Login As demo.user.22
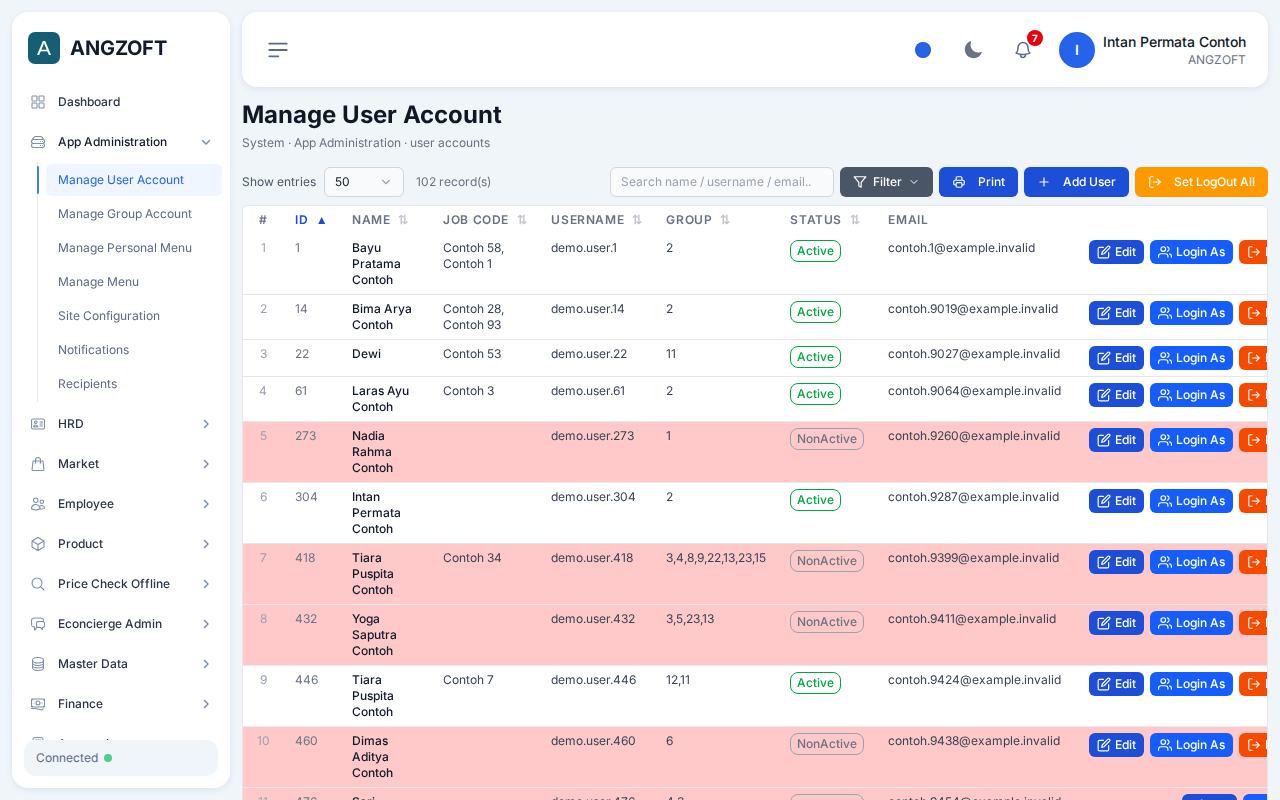The height and width of the screenshot is (800, 1280). tap(1191, 358)
